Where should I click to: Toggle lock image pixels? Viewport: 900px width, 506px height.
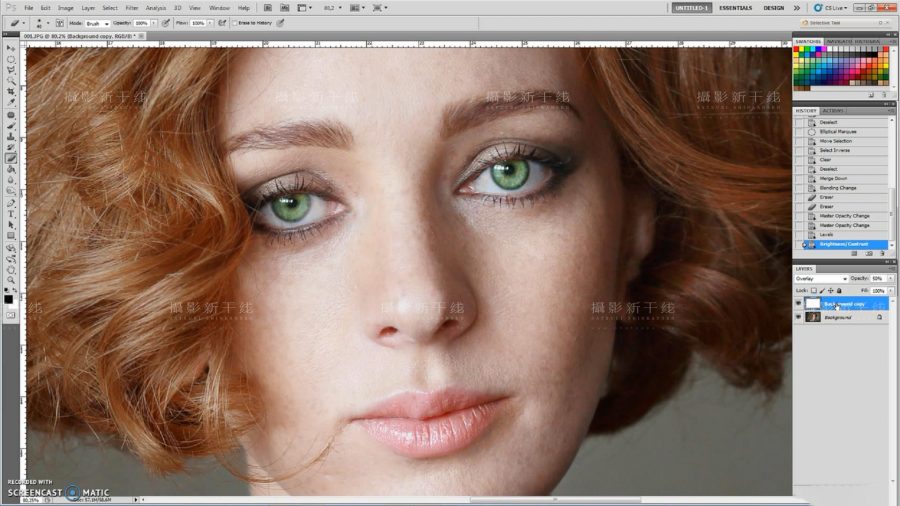click(x=822, y=291)
